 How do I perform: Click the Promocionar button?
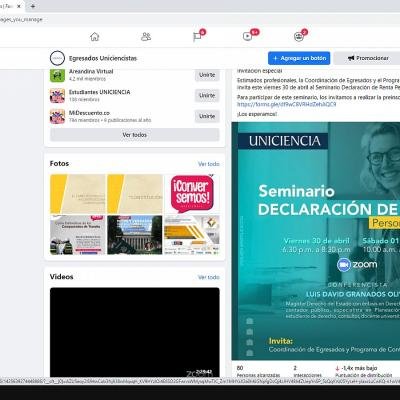point(367,58)
